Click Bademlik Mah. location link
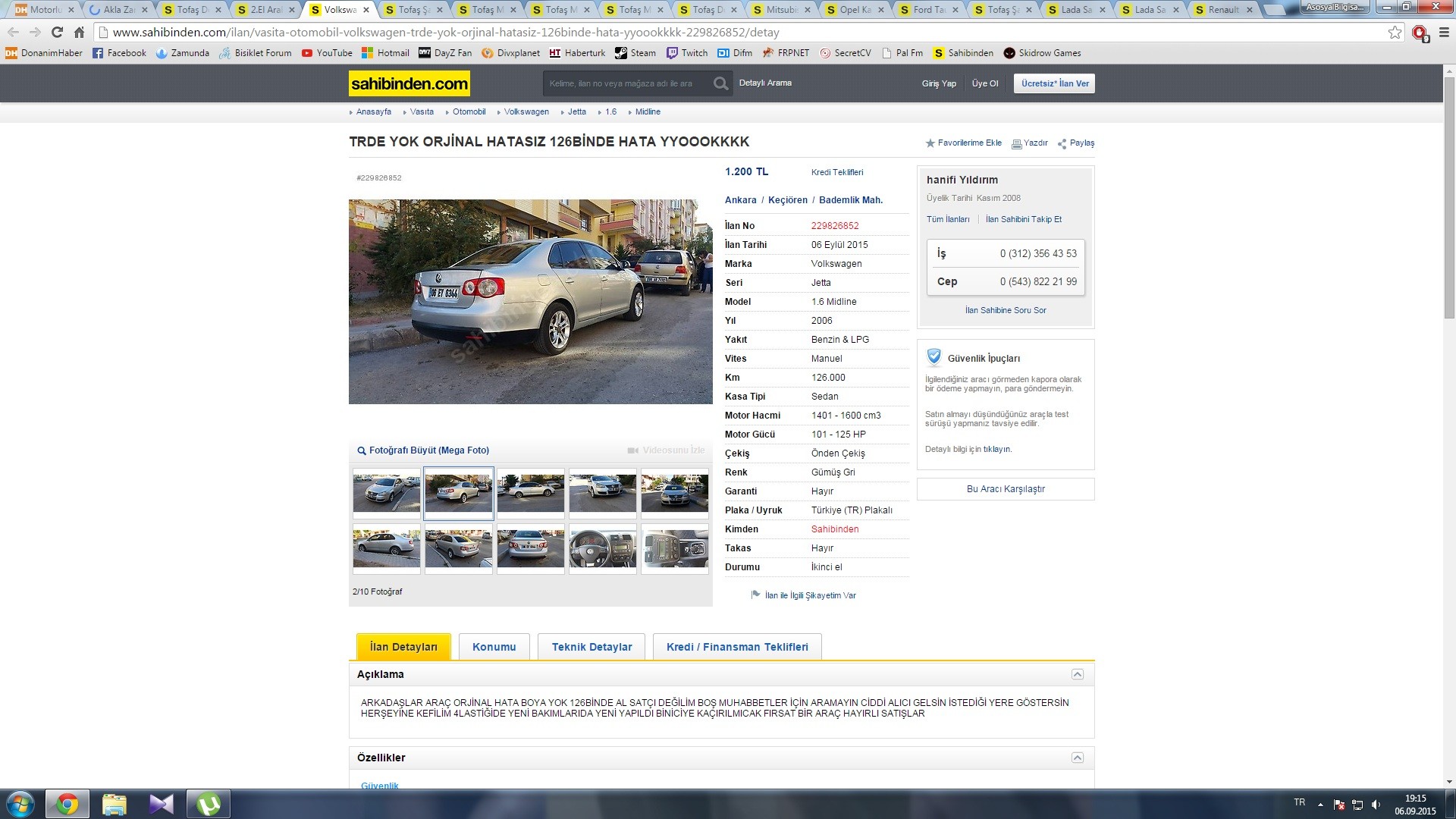Viewport: 1456px width, 819px height. [x=851, y=200]
